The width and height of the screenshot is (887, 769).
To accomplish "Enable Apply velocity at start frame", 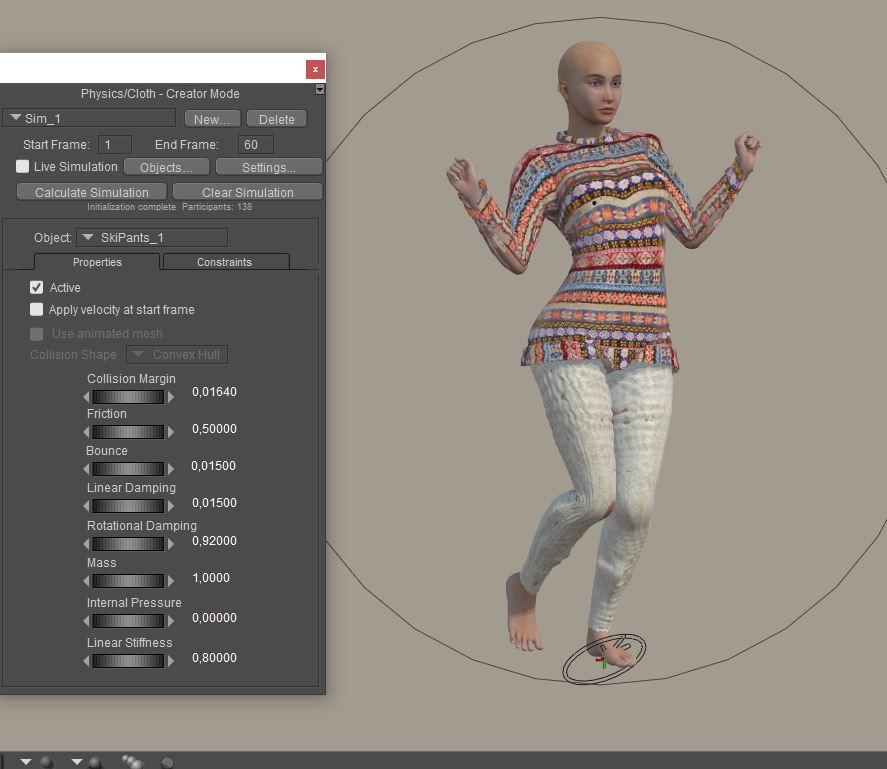I will (36, 310).
